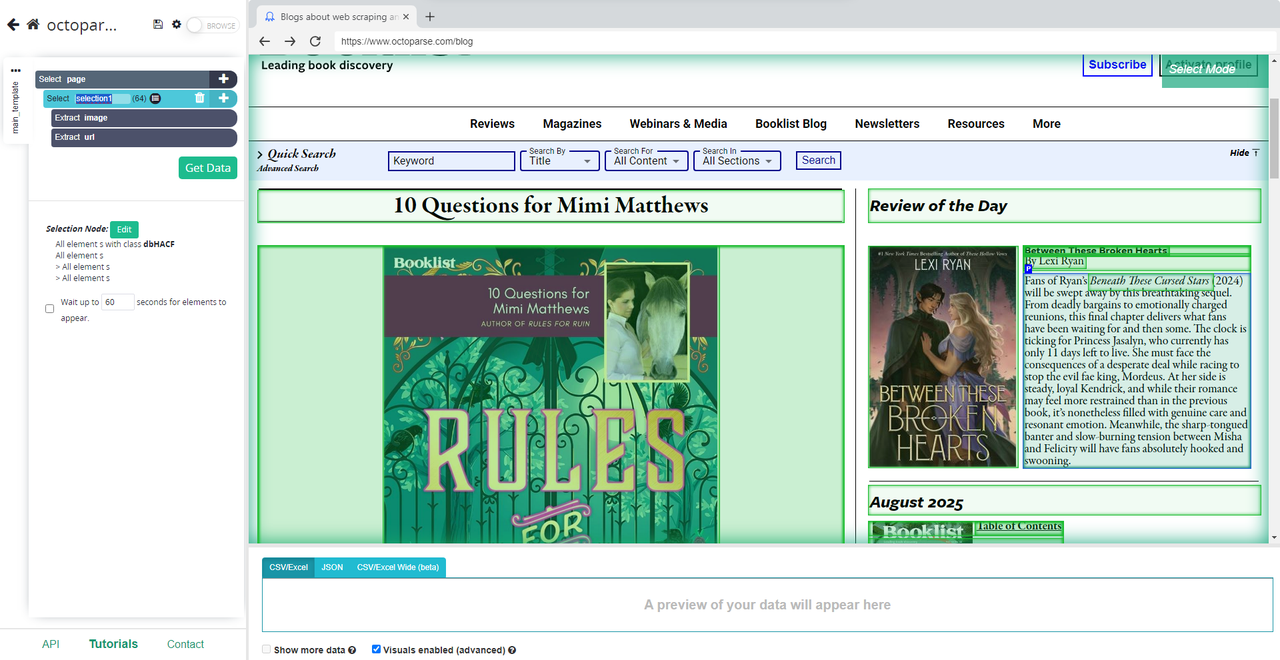Open the API link at the bottom
This screenshot has width=1280, height=660.
51,644
